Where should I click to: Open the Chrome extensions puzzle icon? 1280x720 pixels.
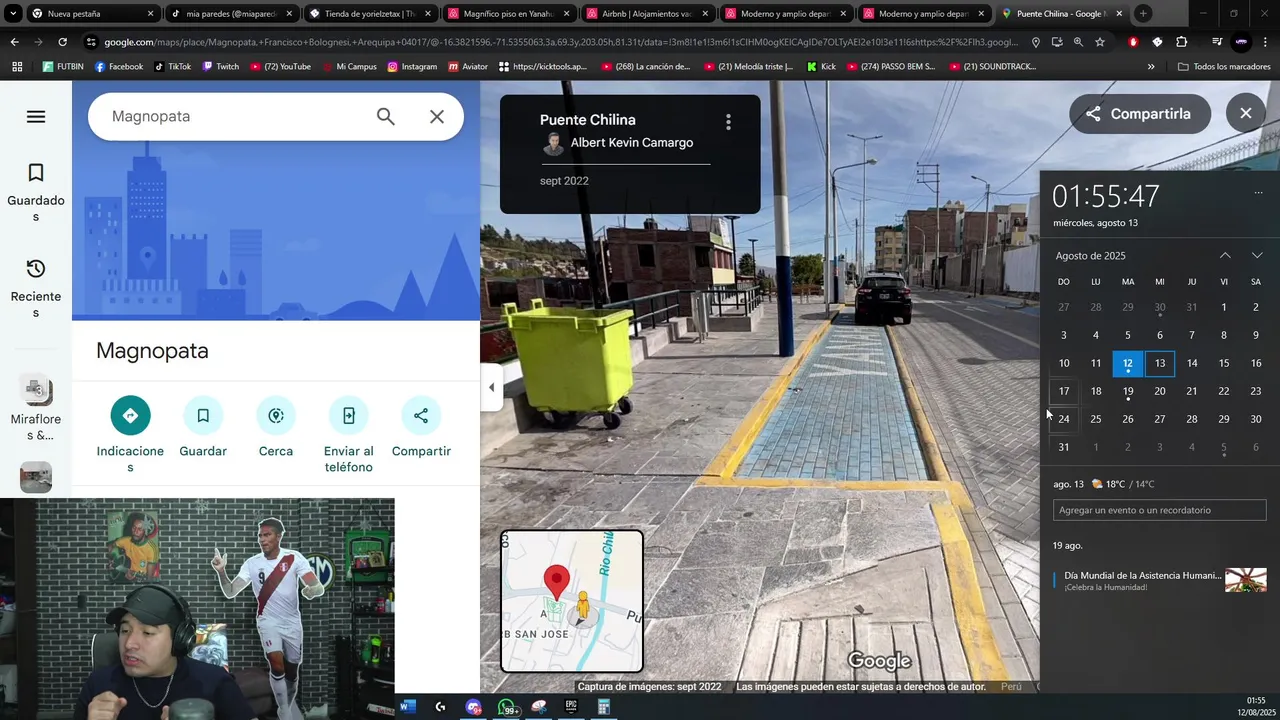click(1181, 42)
